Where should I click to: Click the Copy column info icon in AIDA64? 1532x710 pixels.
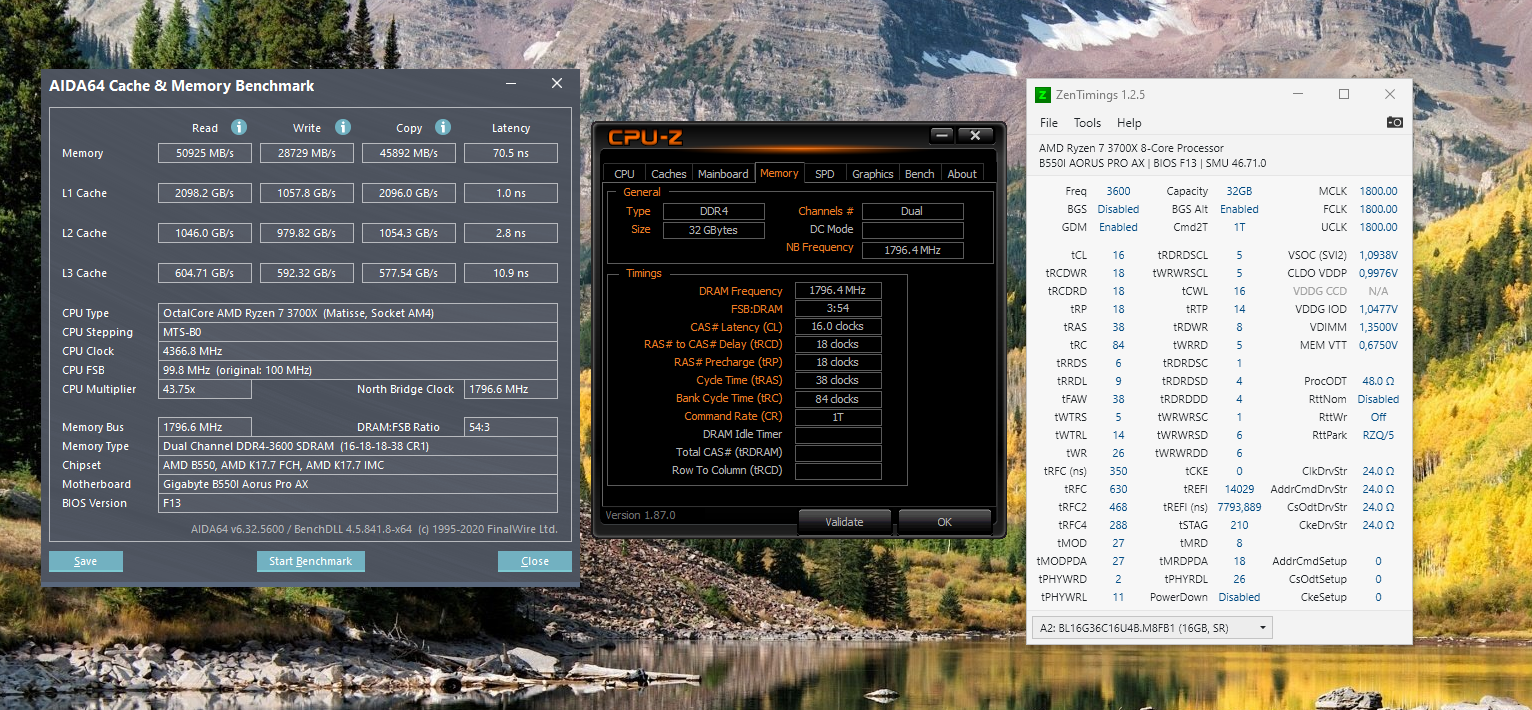pos(443,127)
